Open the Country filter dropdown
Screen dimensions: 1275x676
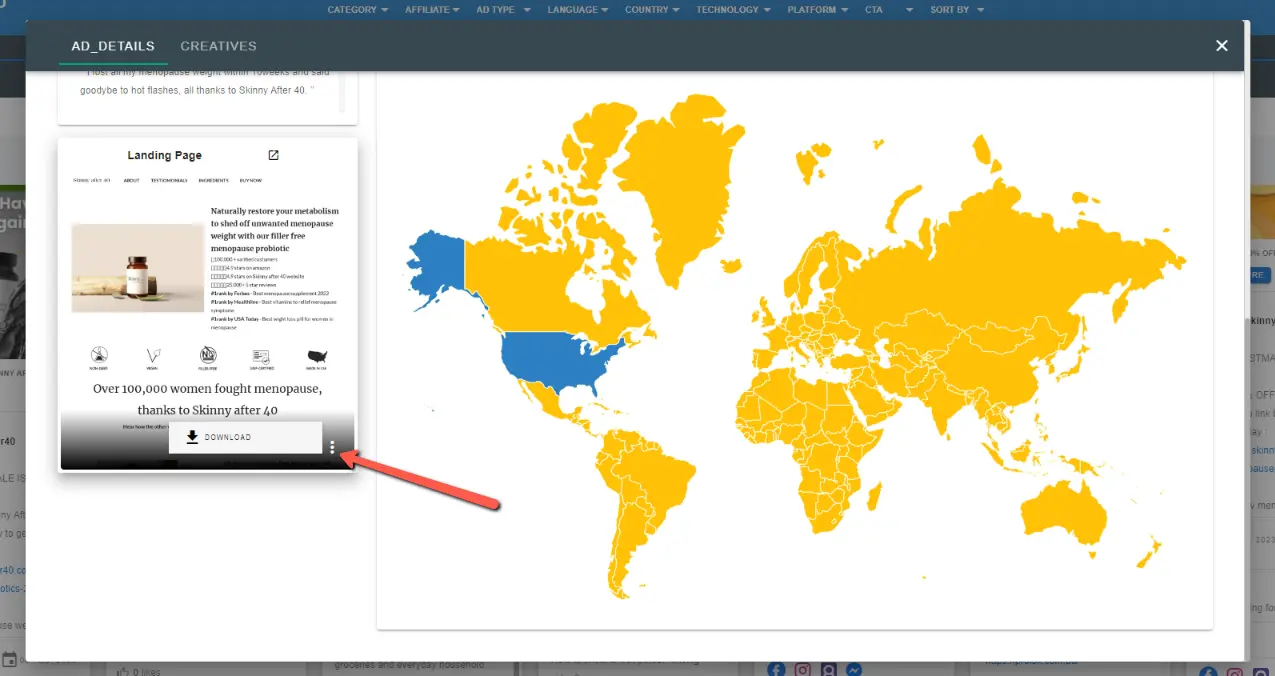(652, 10)
